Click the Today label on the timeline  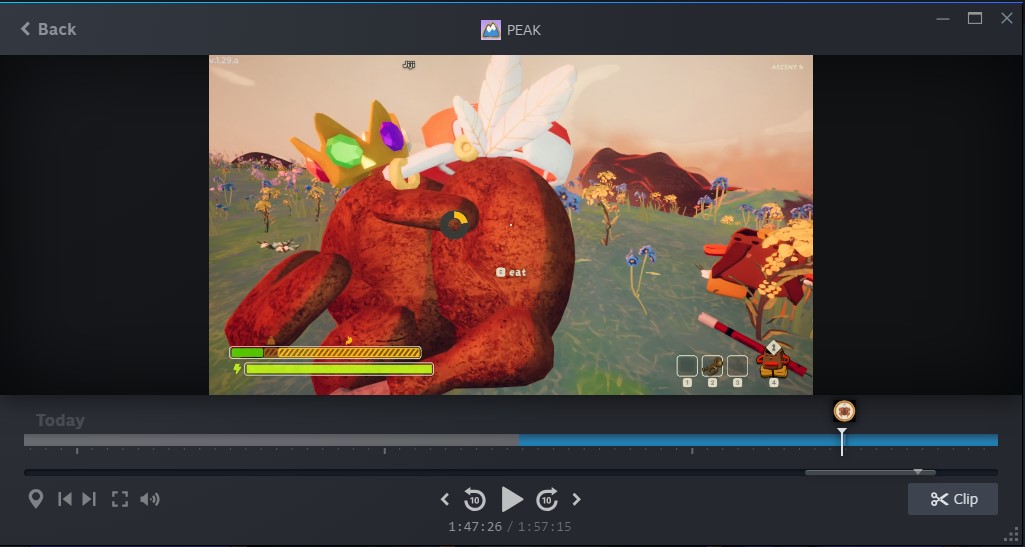pos(60,420)
